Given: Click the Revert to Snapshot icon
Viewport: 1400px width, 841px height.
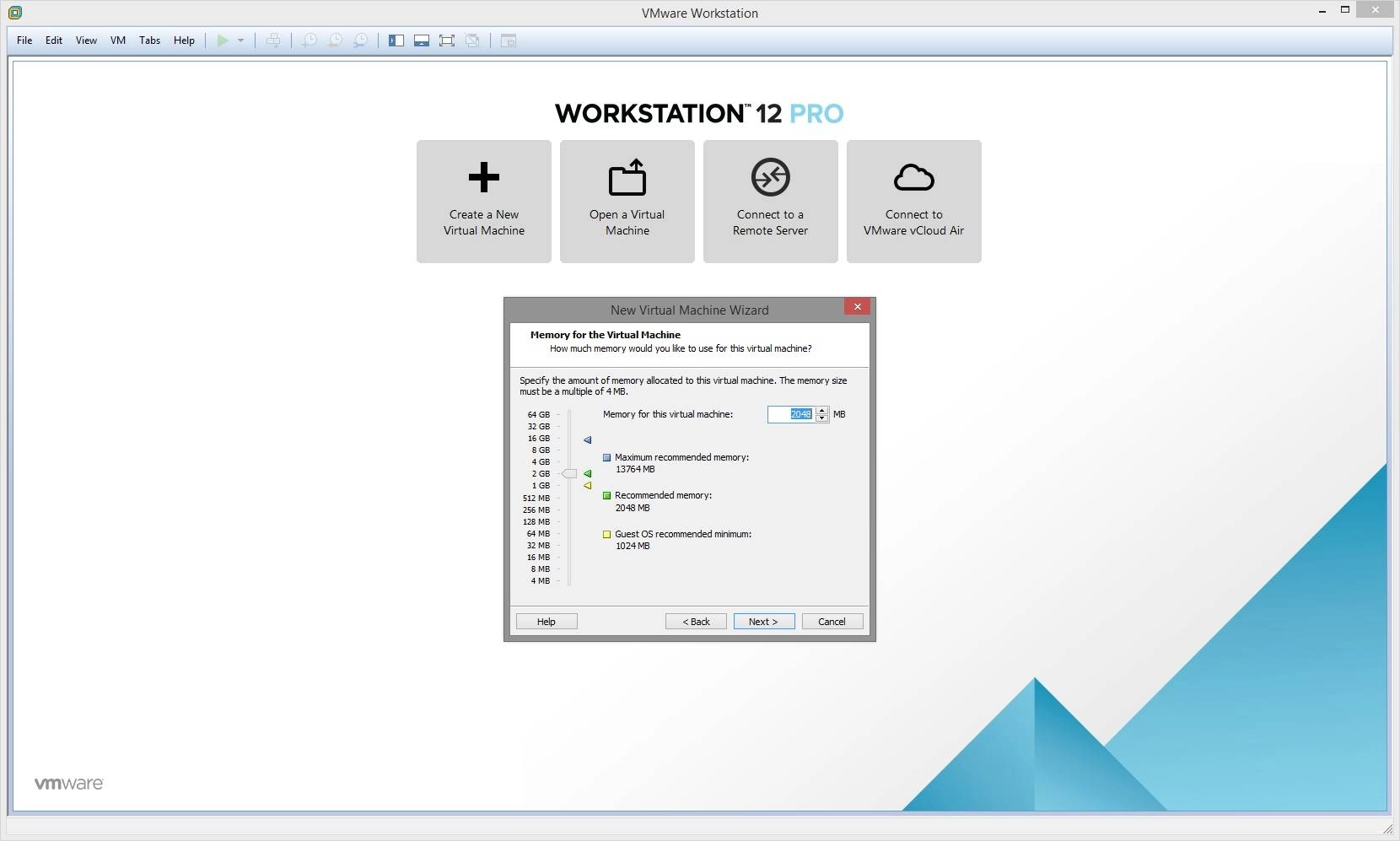Looking at the screenshot, I should [x=335, y=40].
